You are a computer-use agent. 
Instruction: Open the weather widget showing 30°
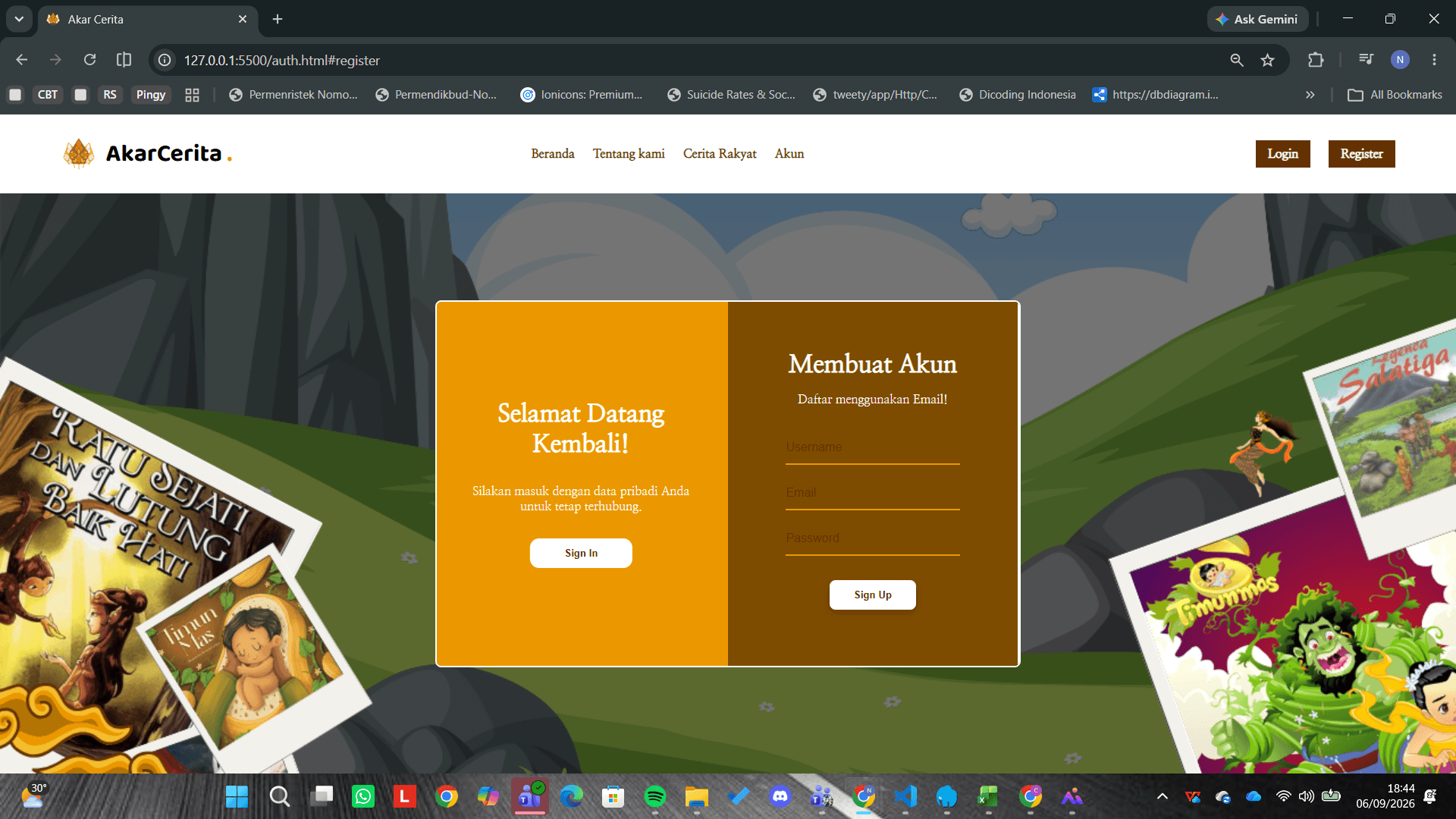[x=34, y=796]
